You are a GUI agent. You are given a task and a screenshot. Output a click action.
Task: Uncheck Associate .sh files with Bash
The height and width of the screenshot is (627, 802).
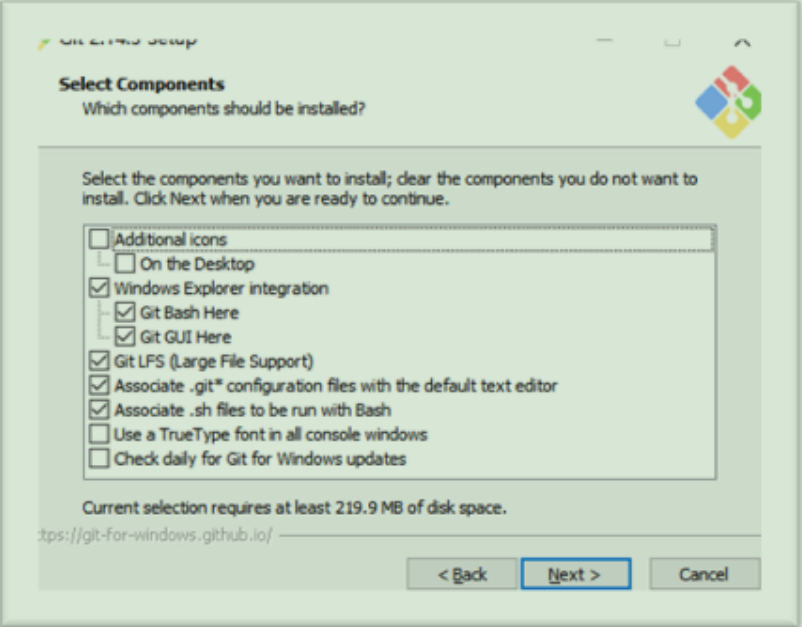point(99,410)
